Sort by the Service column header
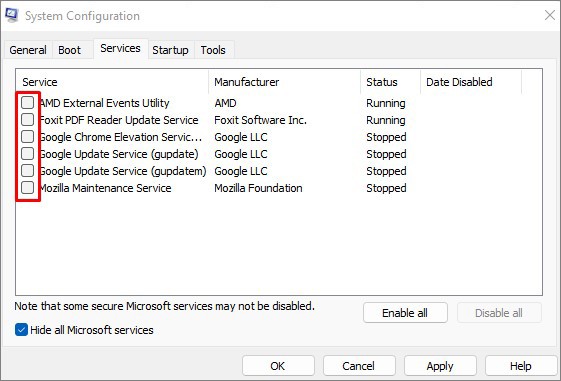Image resolution: width=561 pixels, height=381 pixels. tap(112, 82)
